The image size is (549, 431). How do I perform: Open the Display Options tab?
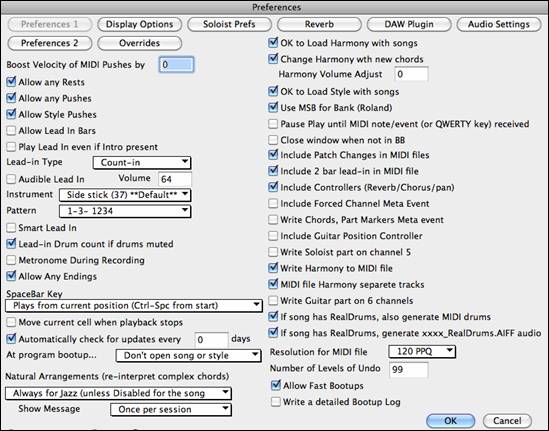pyautogui.click(x=139, y=24)
